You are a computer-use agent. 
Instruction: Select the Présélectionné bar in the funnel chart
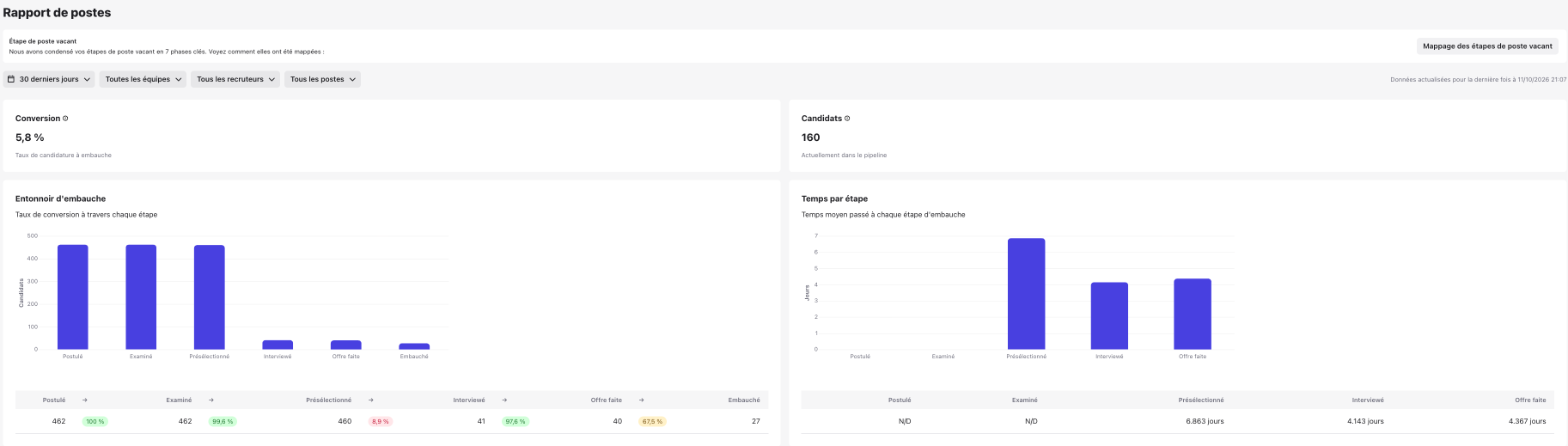pyautogui.click(x=209, y=297)
